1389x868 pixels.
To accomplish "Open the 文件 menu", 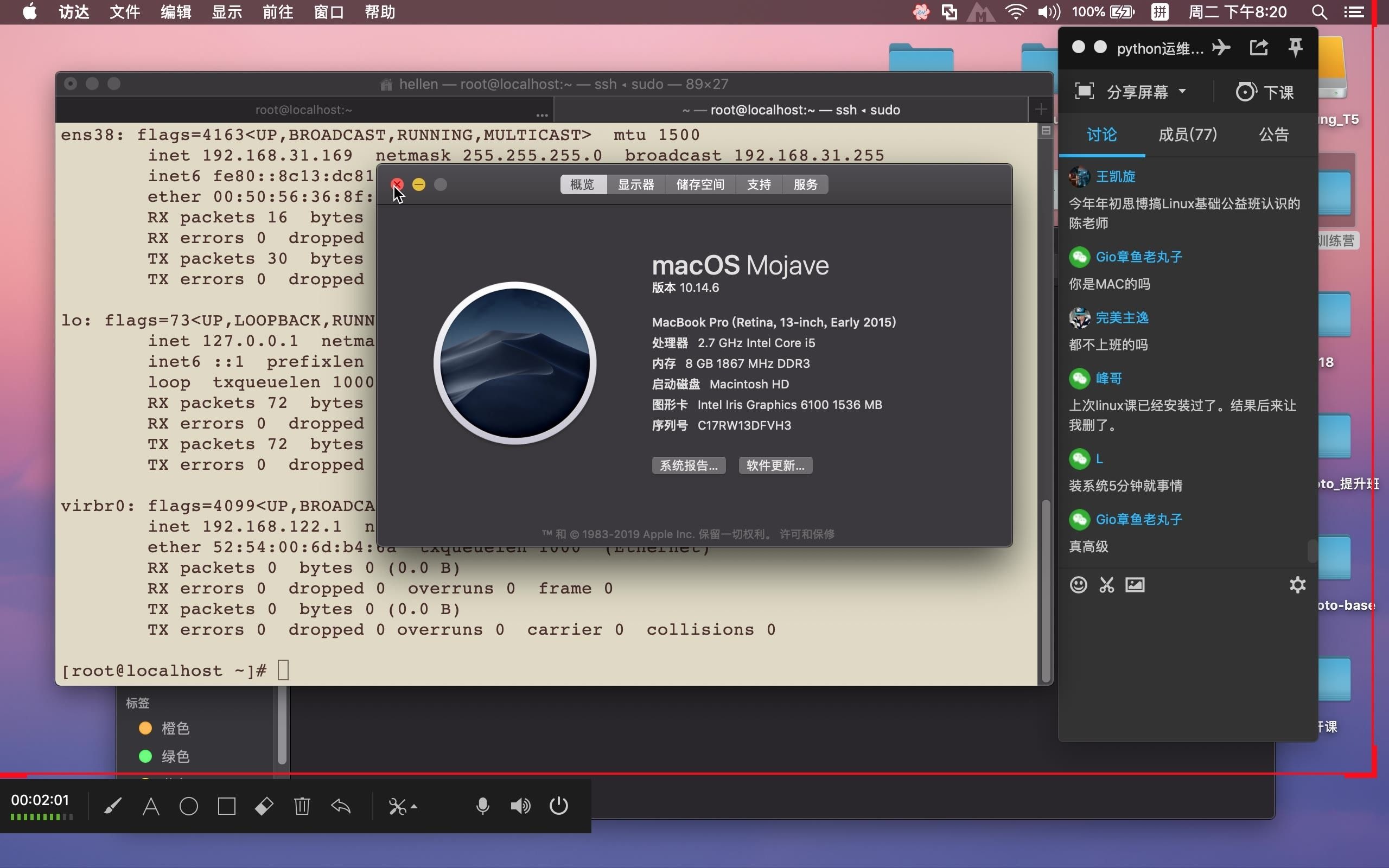I will 125,12.
